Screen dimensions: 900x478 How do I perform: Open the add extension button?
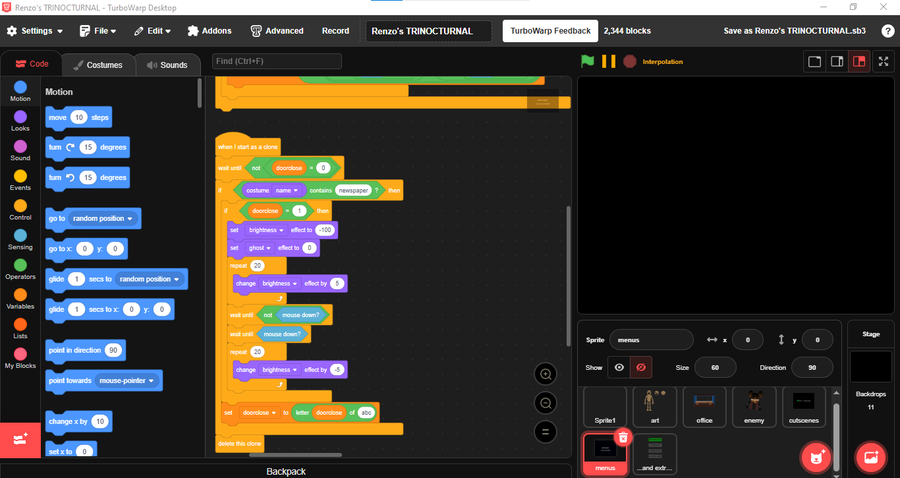click(20, 440)
